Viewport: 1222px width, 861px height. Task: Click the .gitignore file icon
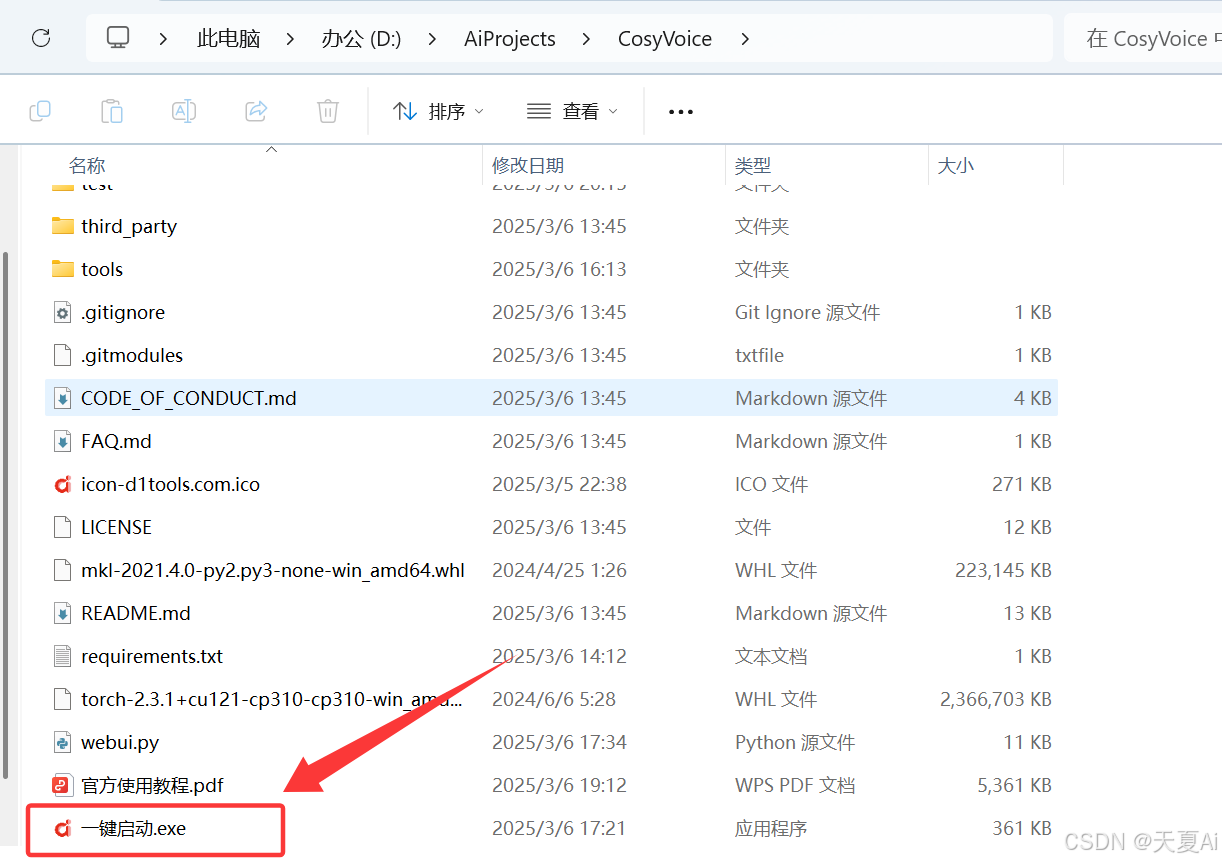tap(63, 312)
